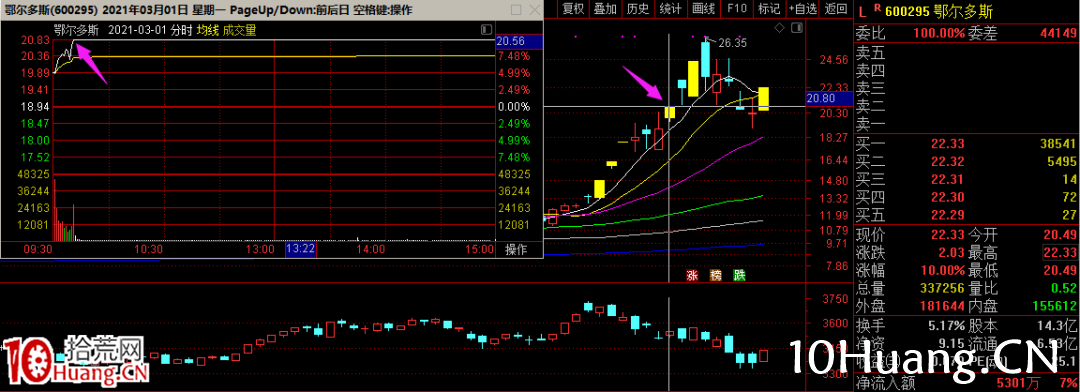The image size is (1080, 392).
Task: Open the 叠加 overlay option
Action: point(605,8)
